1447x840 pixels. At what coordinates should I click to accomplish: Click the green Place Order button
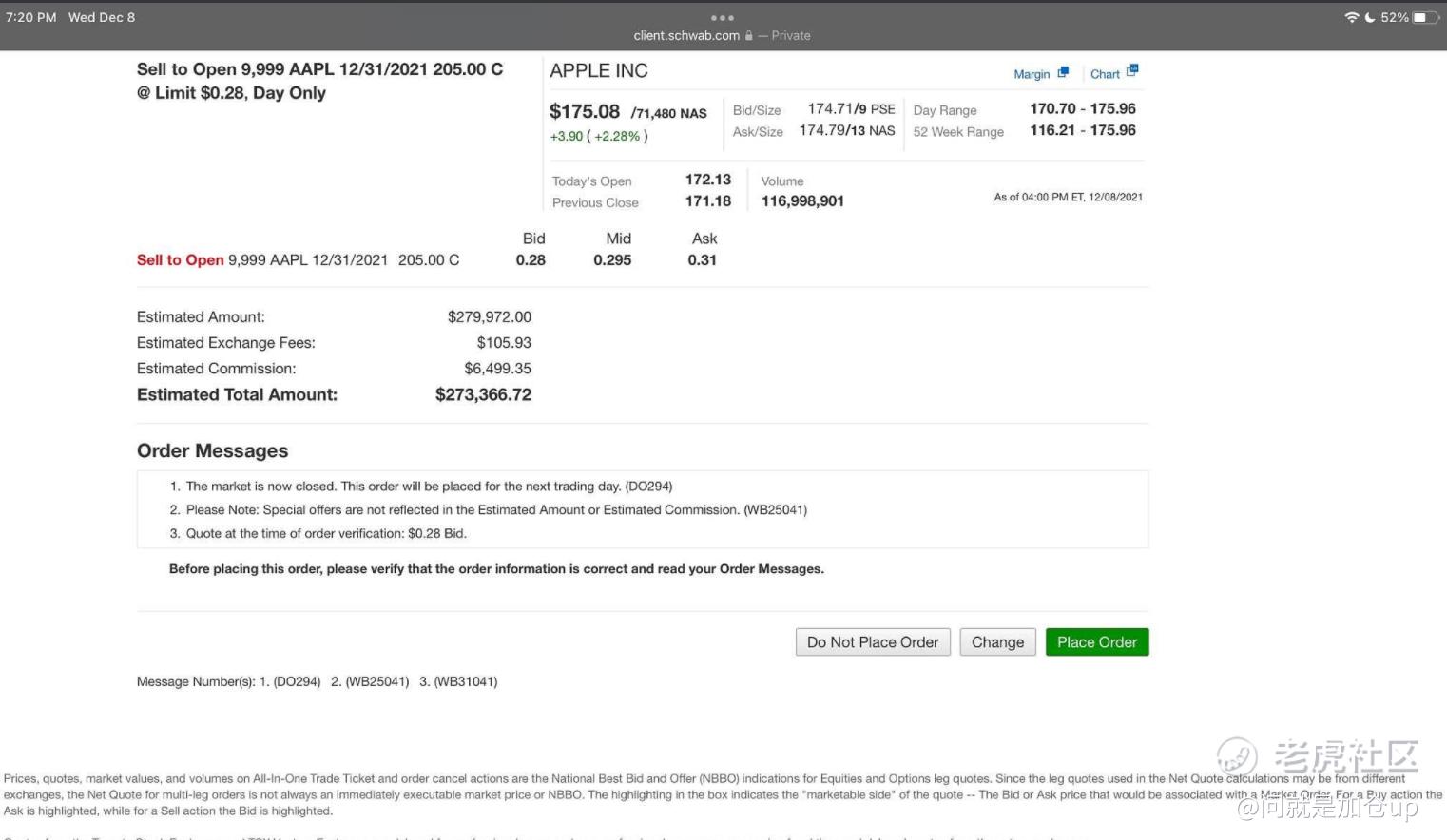click(x=1097, y=642)
